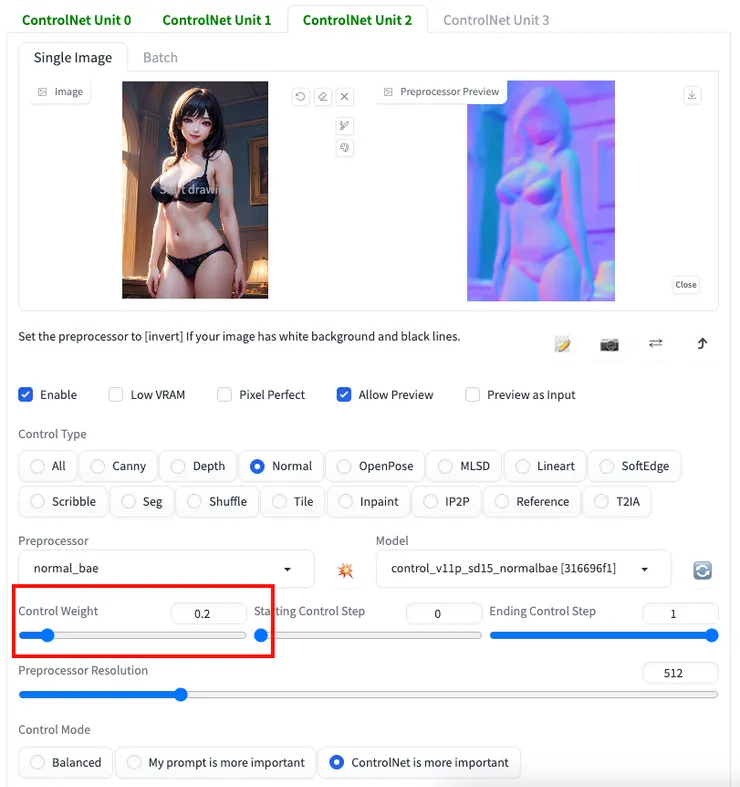Enable the Low VRAM checkbox
The height and width of the screenshot is (787, 740).
tap(116, 395)
